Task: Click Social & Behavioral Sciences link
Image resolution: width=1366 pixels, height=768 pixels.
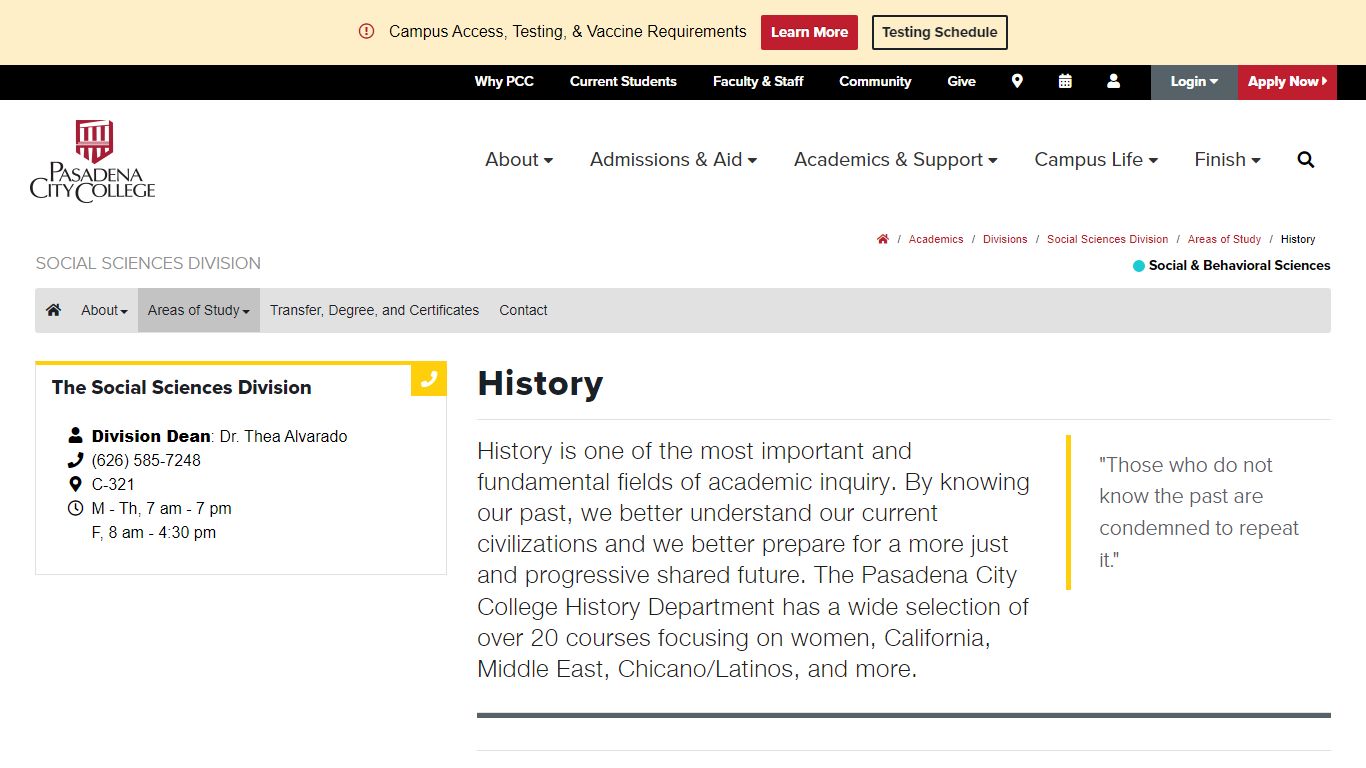Action: pyautogui.click(x=1239, y=266)
